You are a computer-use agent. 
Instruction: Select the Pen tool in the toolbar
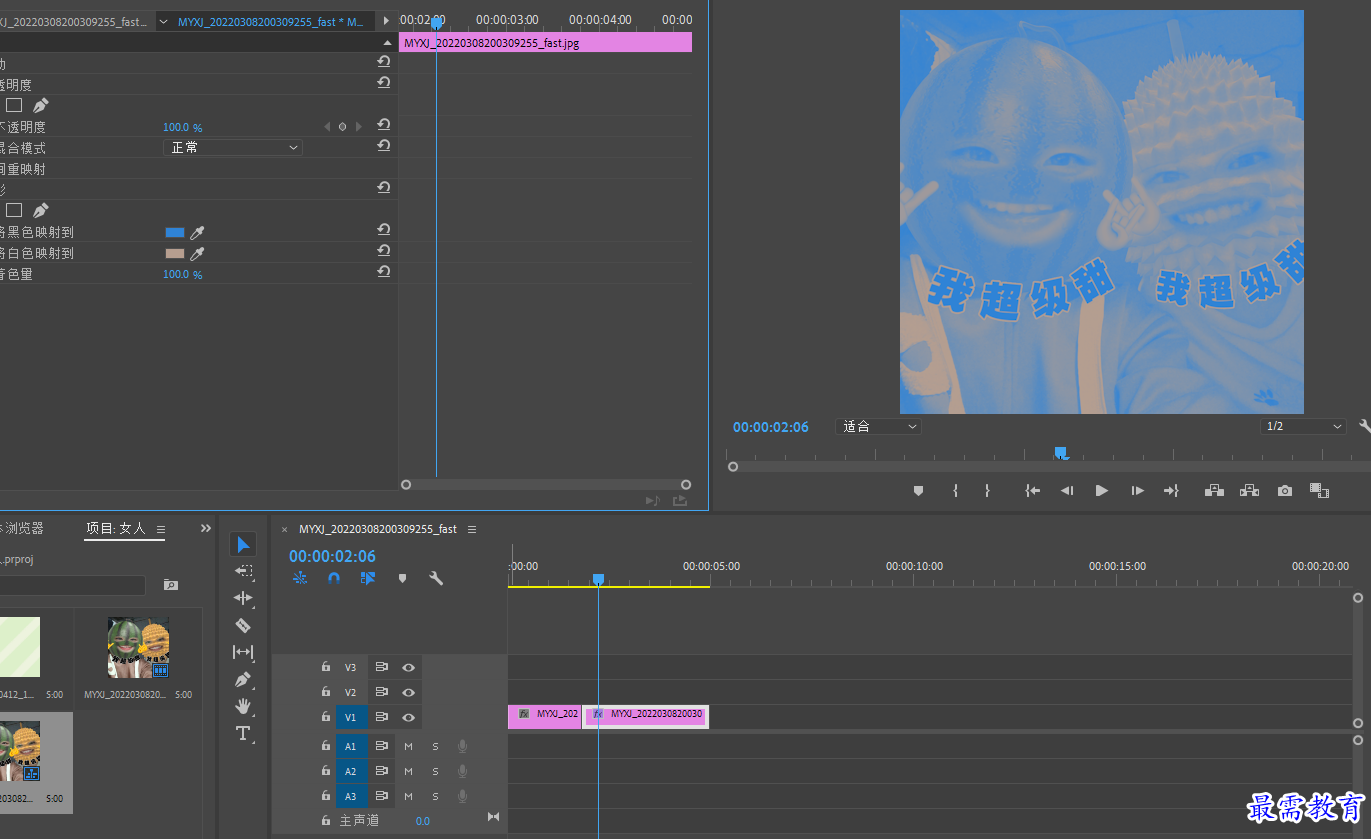243,679
